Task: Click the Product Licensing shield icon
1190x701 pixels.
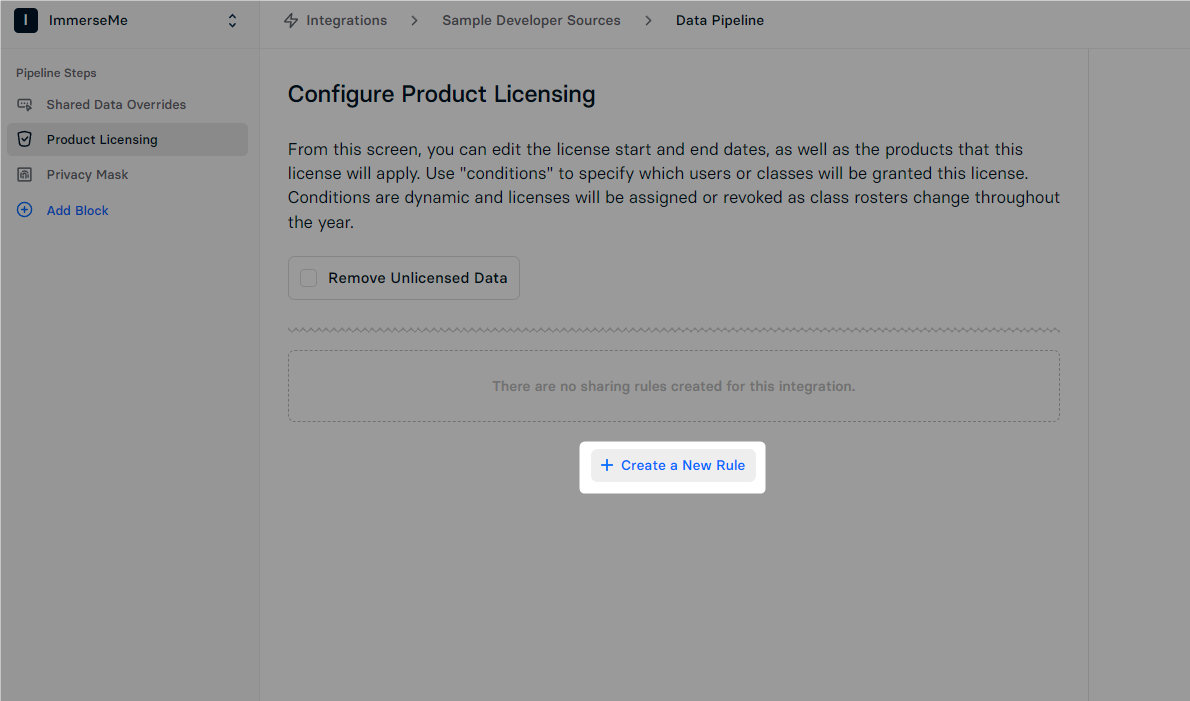Action: pos(25,140)
